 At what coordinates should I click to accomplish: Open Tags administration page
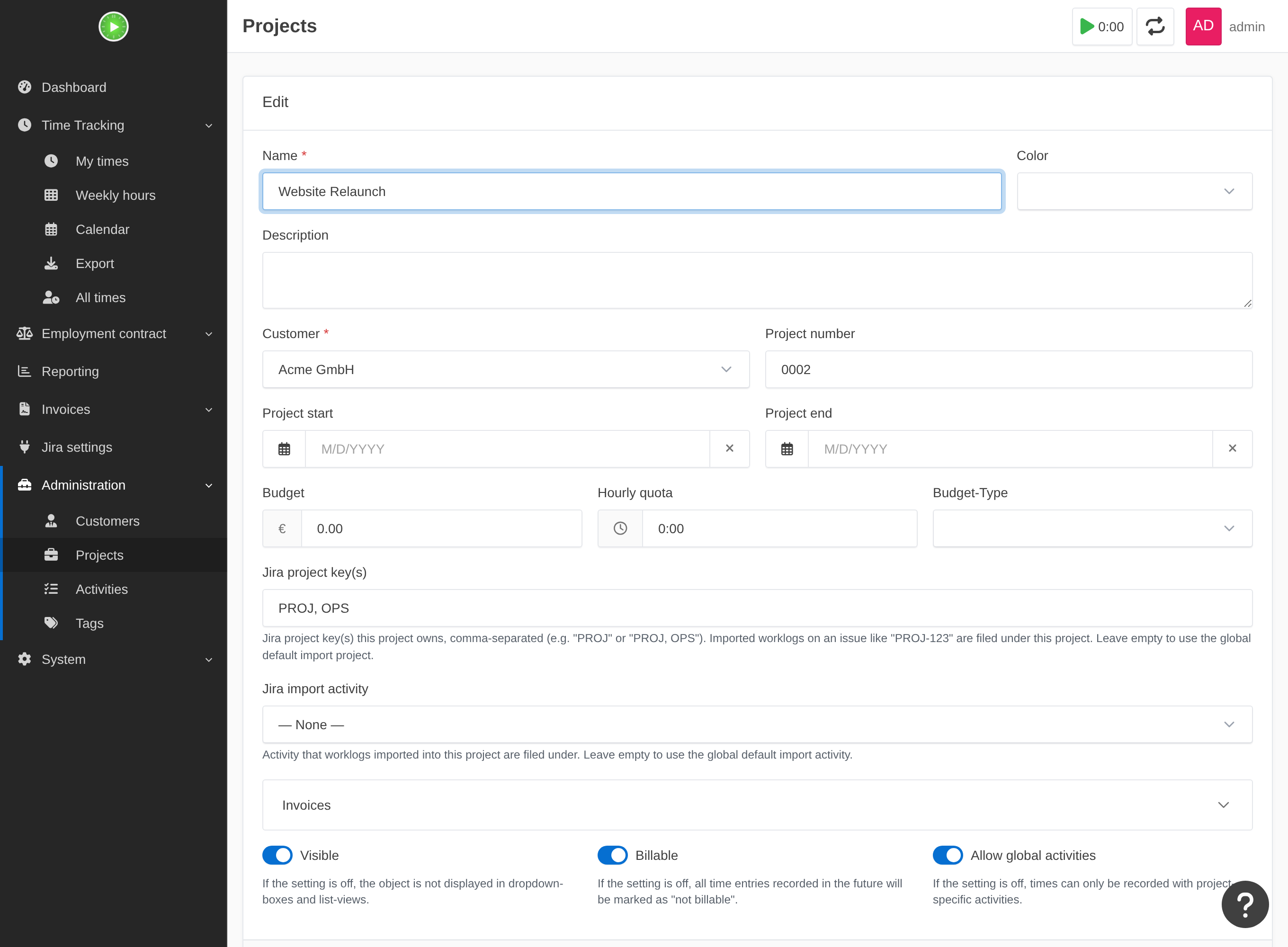pos(114,623)
